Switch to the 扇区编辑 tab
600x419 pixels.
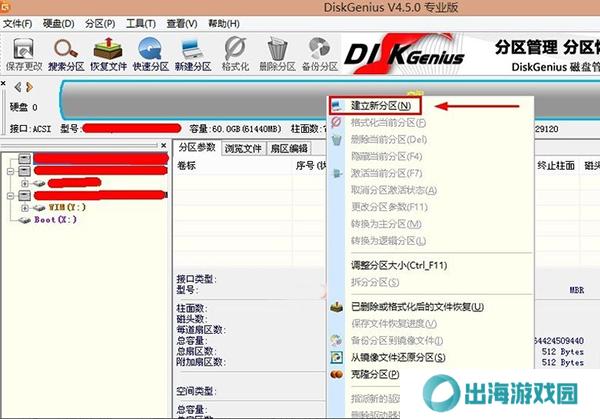coord(289,148)
